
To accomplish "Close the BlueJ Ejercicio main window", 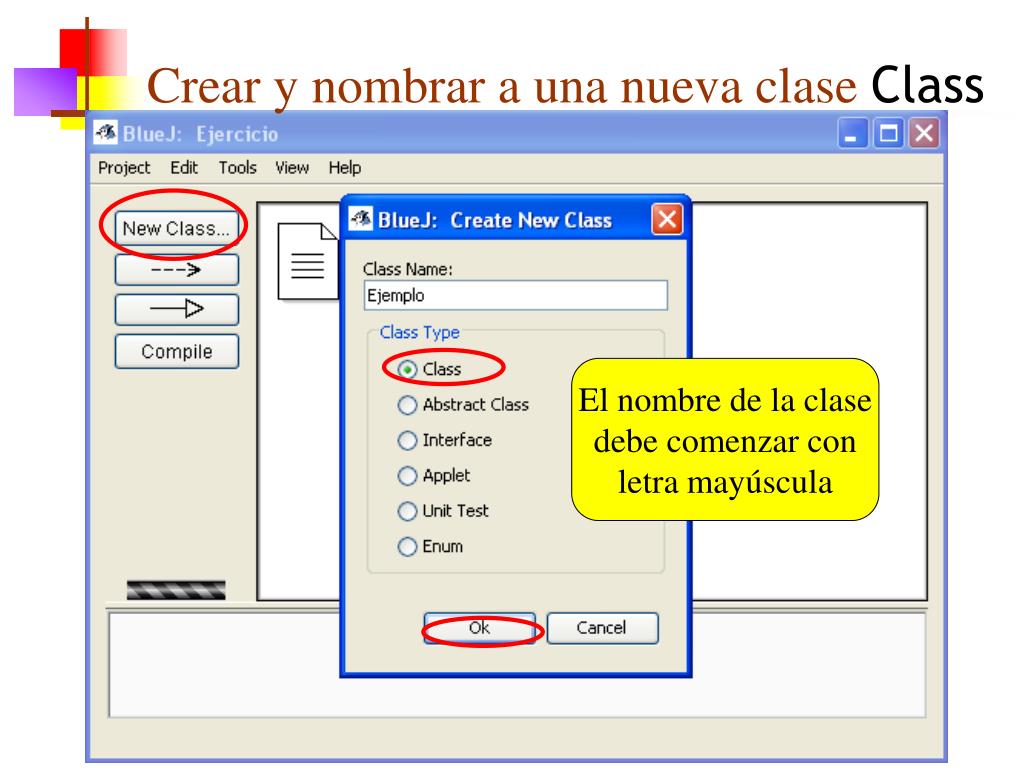I will [924, 133].
